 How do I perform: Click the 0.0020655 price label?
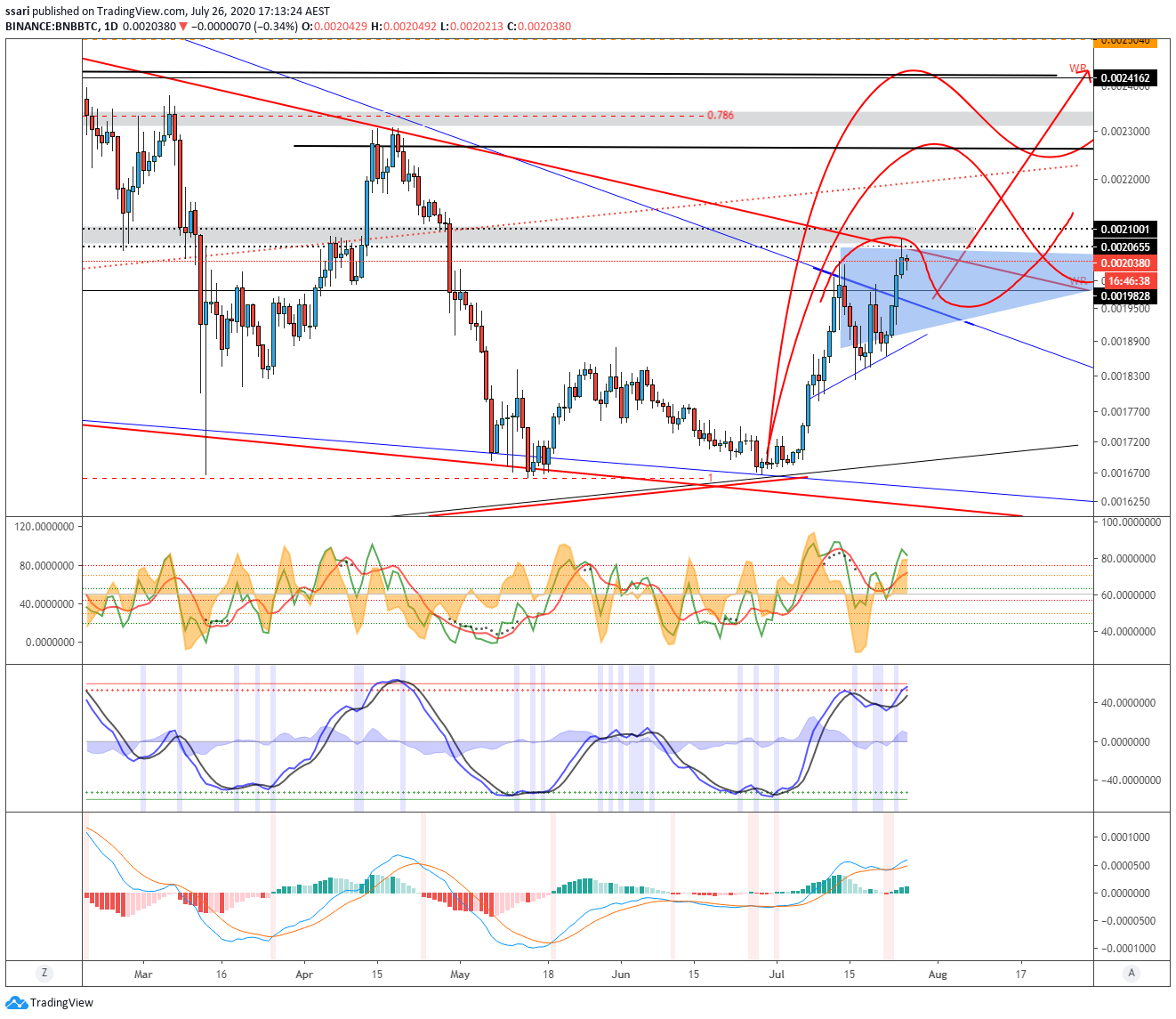pos(1125,247)
